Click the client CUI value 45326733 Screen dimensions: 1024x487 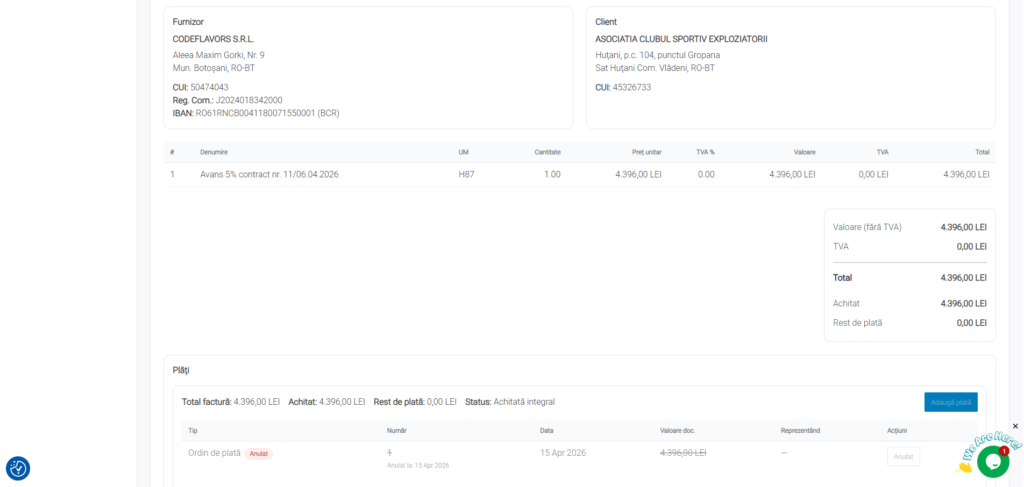pos(631,87)
